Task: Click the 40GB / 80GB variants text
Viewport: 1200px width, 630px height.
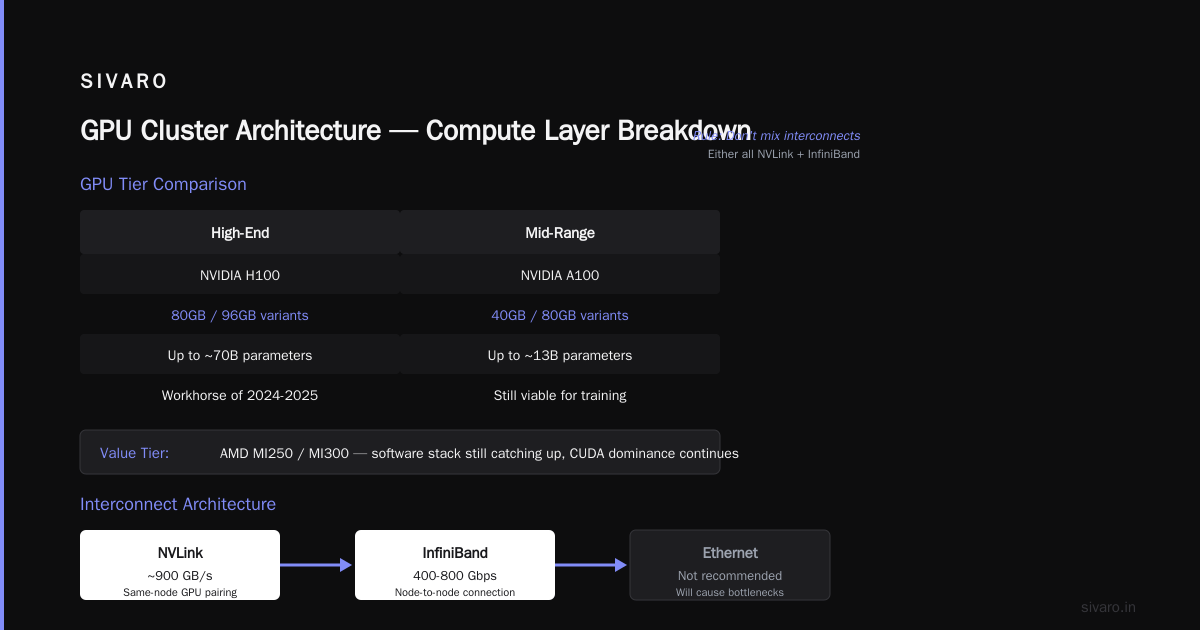Action: 560,315
